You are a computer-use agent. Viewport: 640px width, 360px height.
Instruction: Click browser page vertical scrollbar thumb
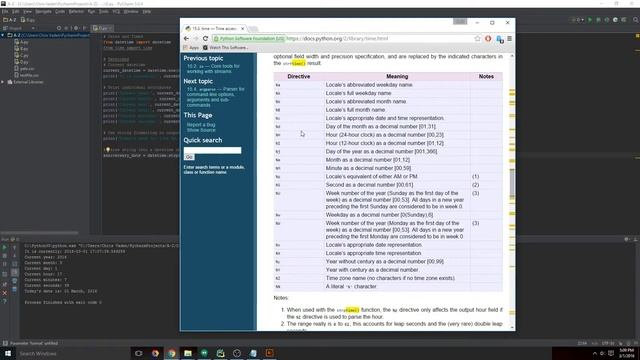point(512,182)
